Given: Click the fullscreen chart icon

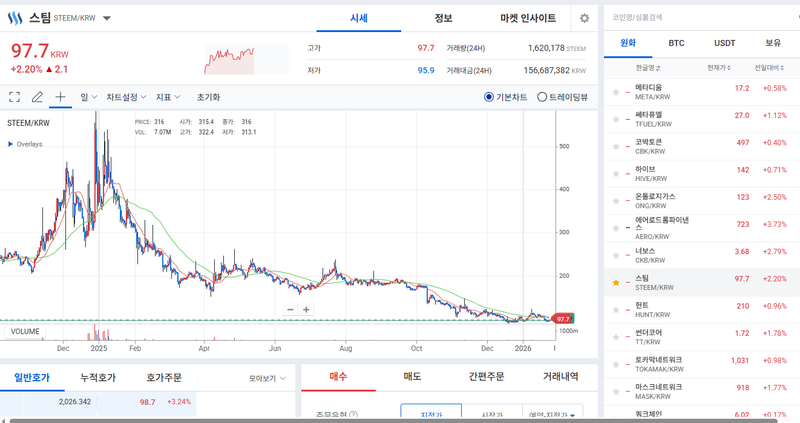Looking at the screenshot, I should pos(14,97).
